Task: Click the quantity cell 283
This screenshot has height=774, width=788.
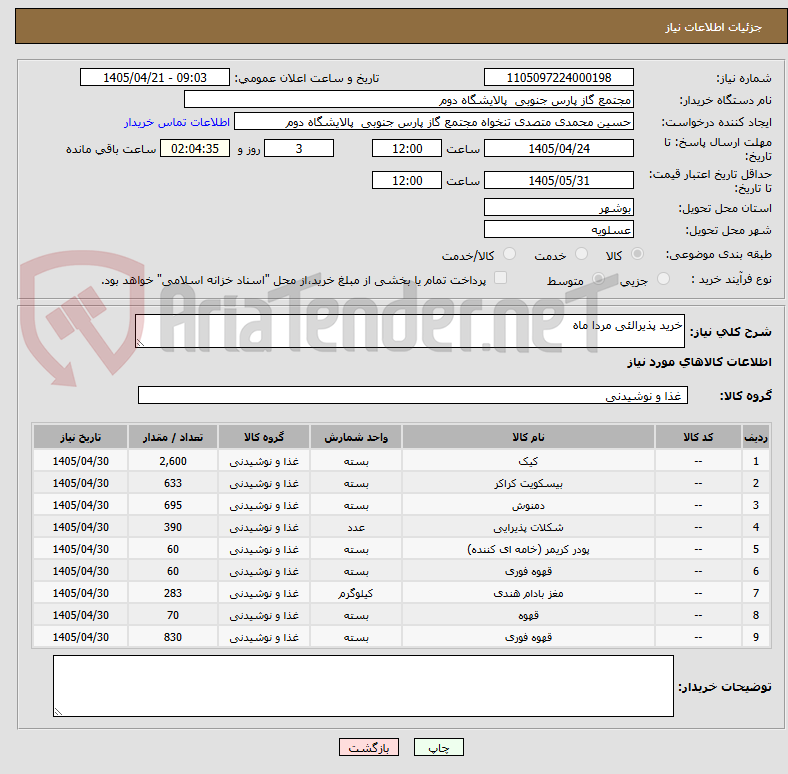Action: point(173,593)
